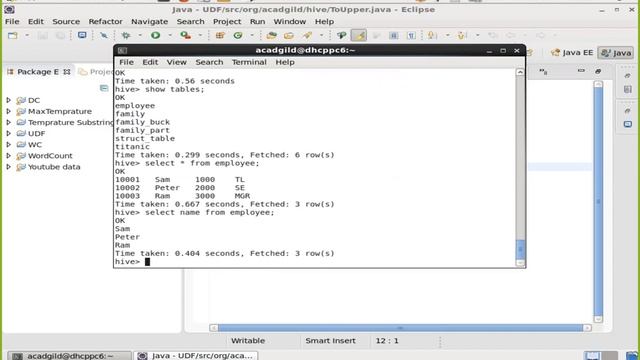Image resolution: width=640 pixels, height=360 pixels.
Task: Open the External Tools dropdown arrow
Action: [x=200, y=36]
